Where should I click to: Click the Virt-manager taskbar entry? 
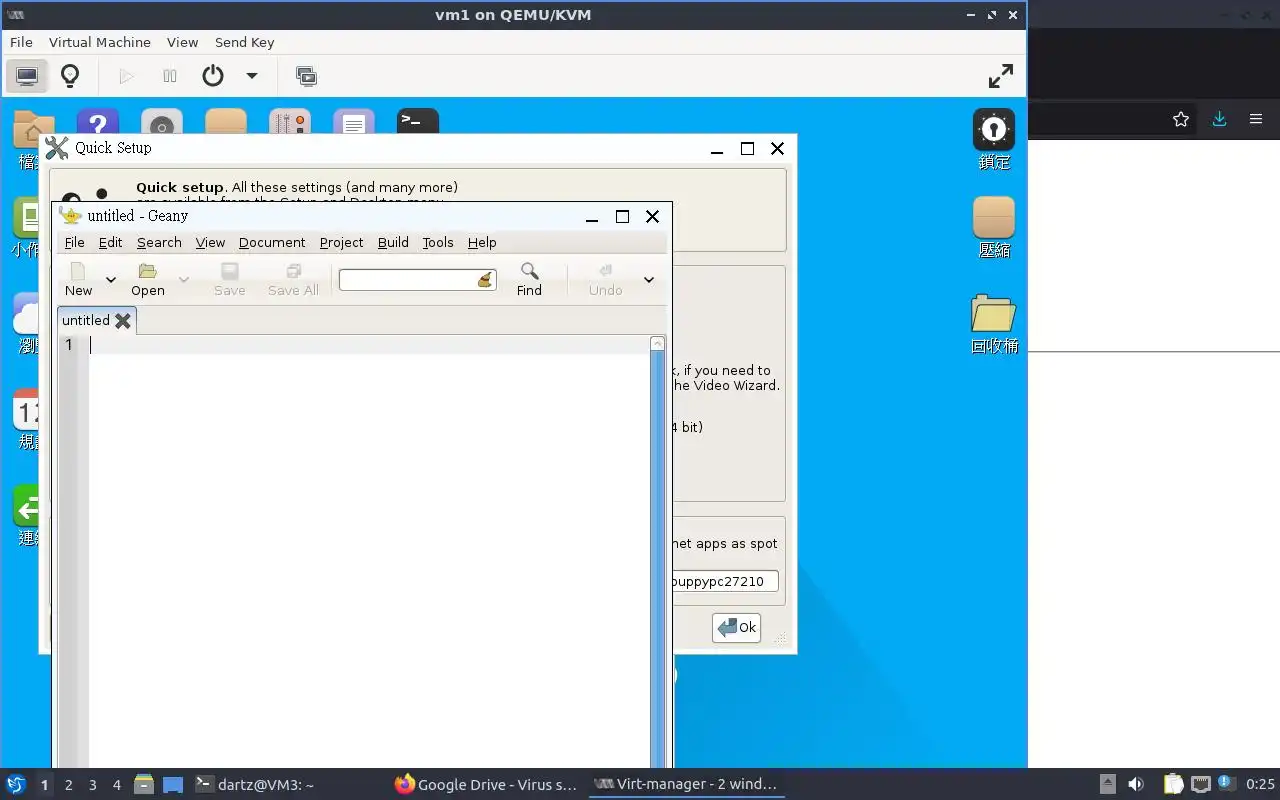[x=686, y=785]
